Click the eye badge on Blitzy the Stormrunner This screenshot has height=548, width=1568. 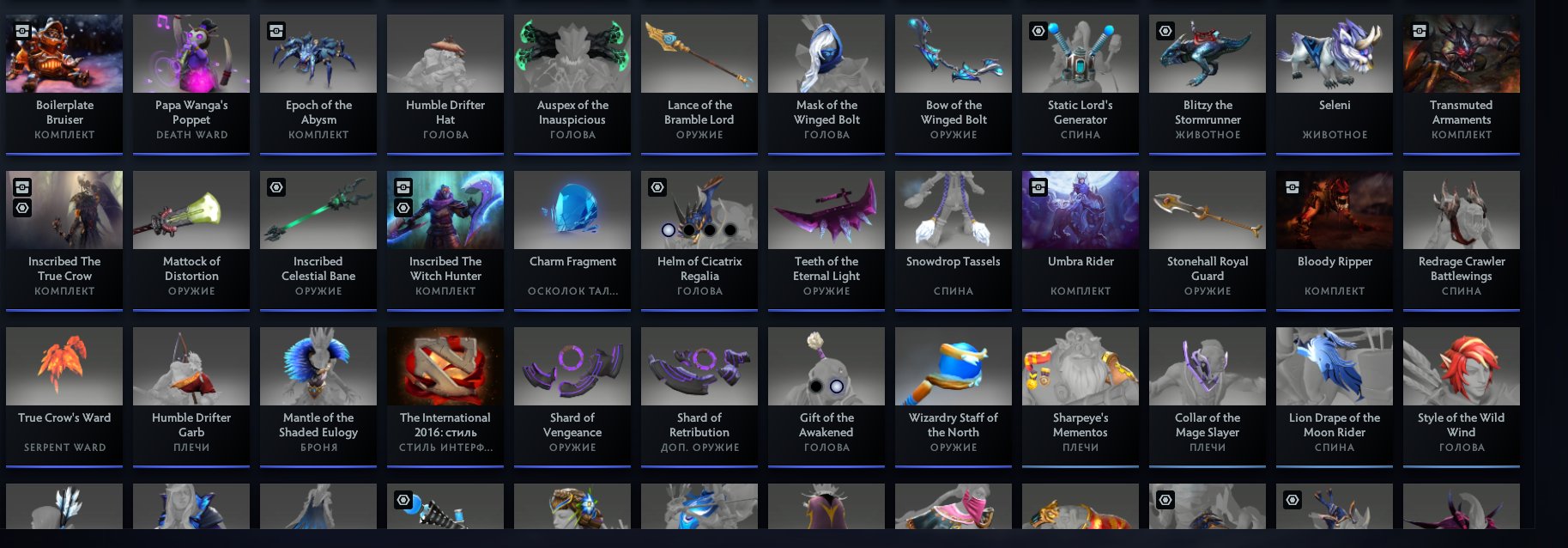(1165, 31)
